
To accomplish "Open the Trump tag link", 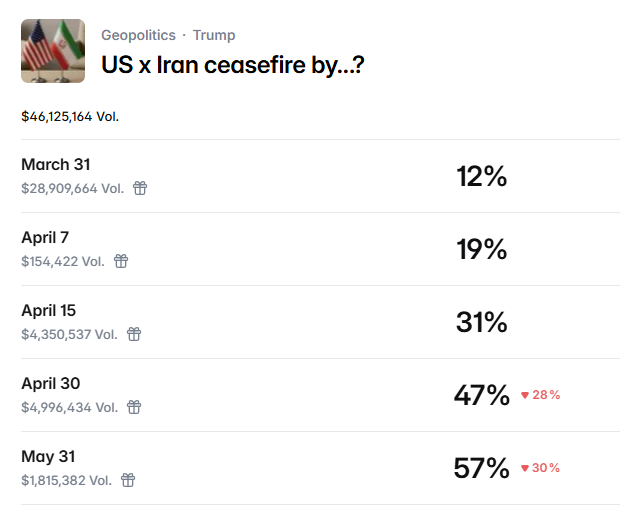I will pos(214,35).
